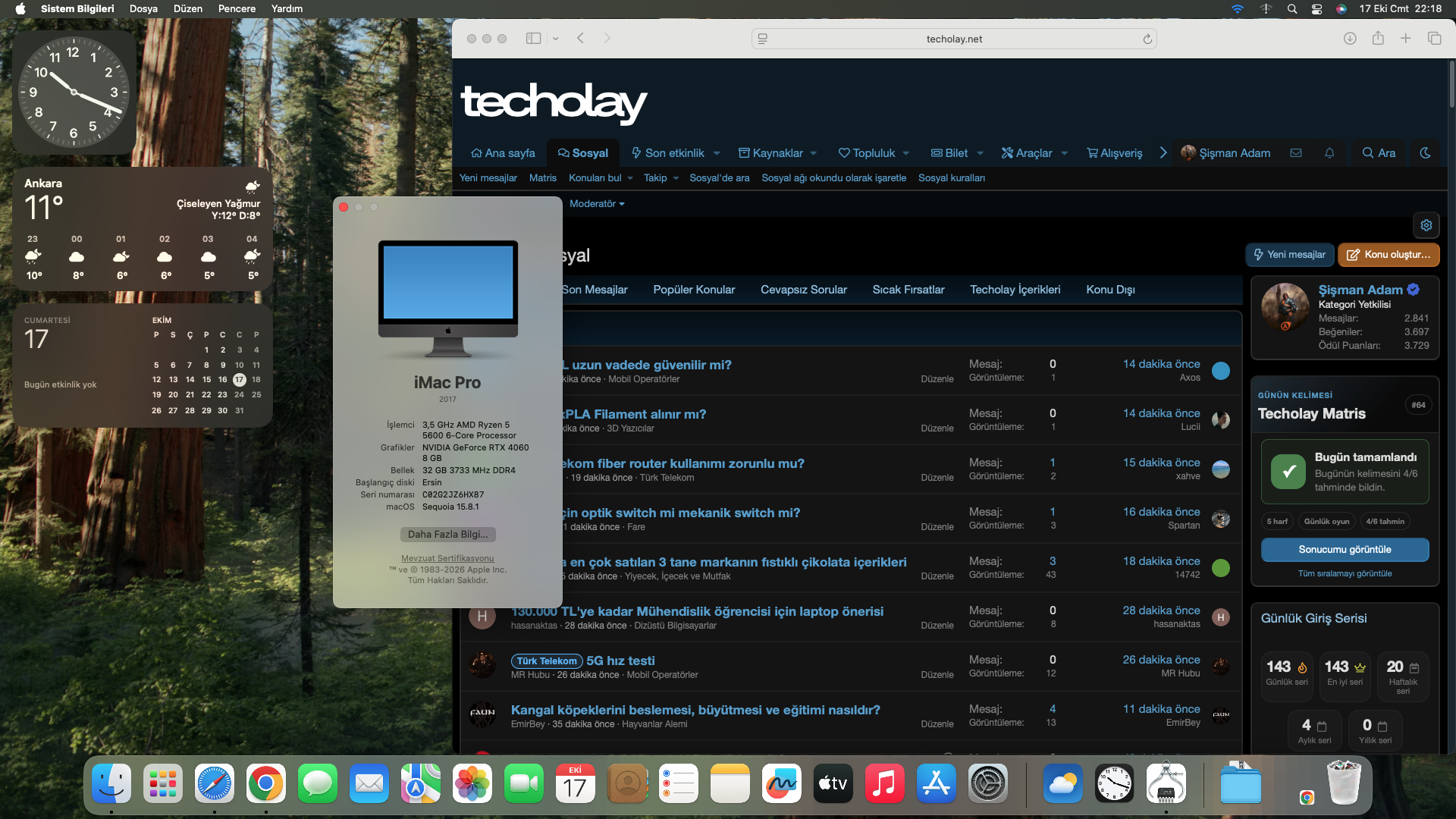Expand the Kaynaklar dropdown arrow
The width and height of the screenshot is (1456, 819).
click(x=814, y=153)
